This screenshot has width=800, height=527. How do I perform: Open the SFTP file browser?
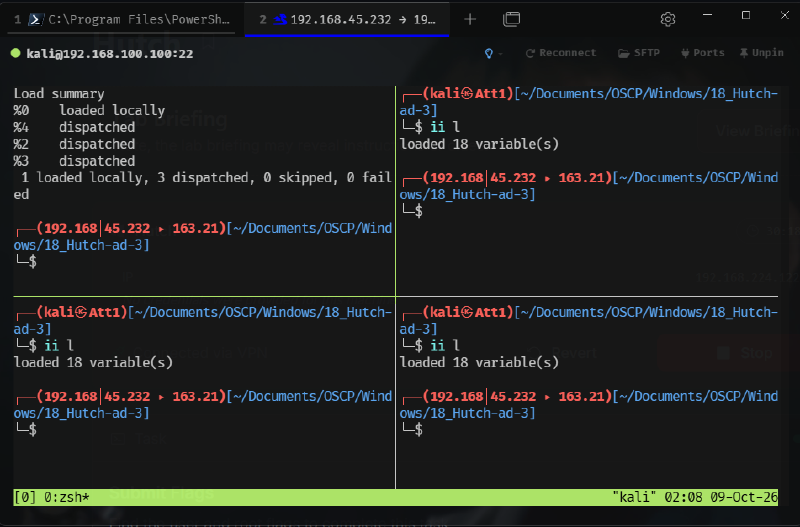(x=639, y=53)
